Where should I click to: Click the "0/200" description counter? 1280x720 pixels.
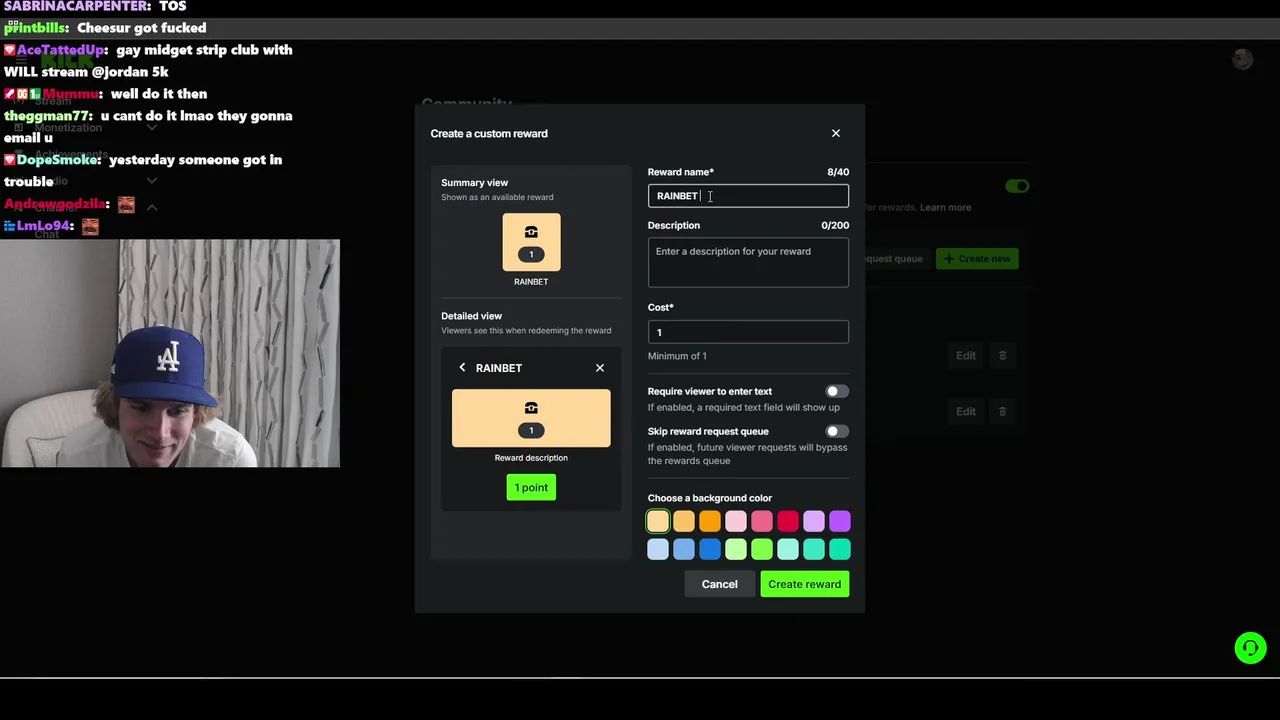tap(835, 226)
